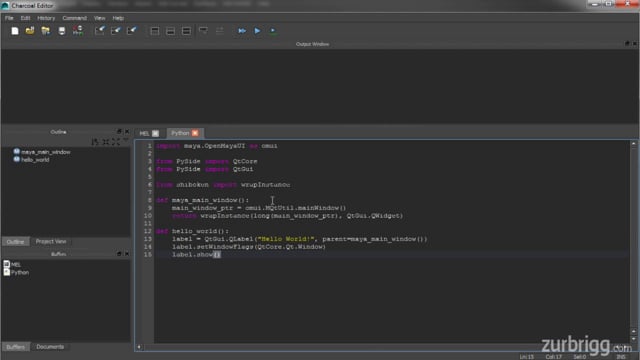
Task: Switch to the Documents tab
Action: point(50,347)
